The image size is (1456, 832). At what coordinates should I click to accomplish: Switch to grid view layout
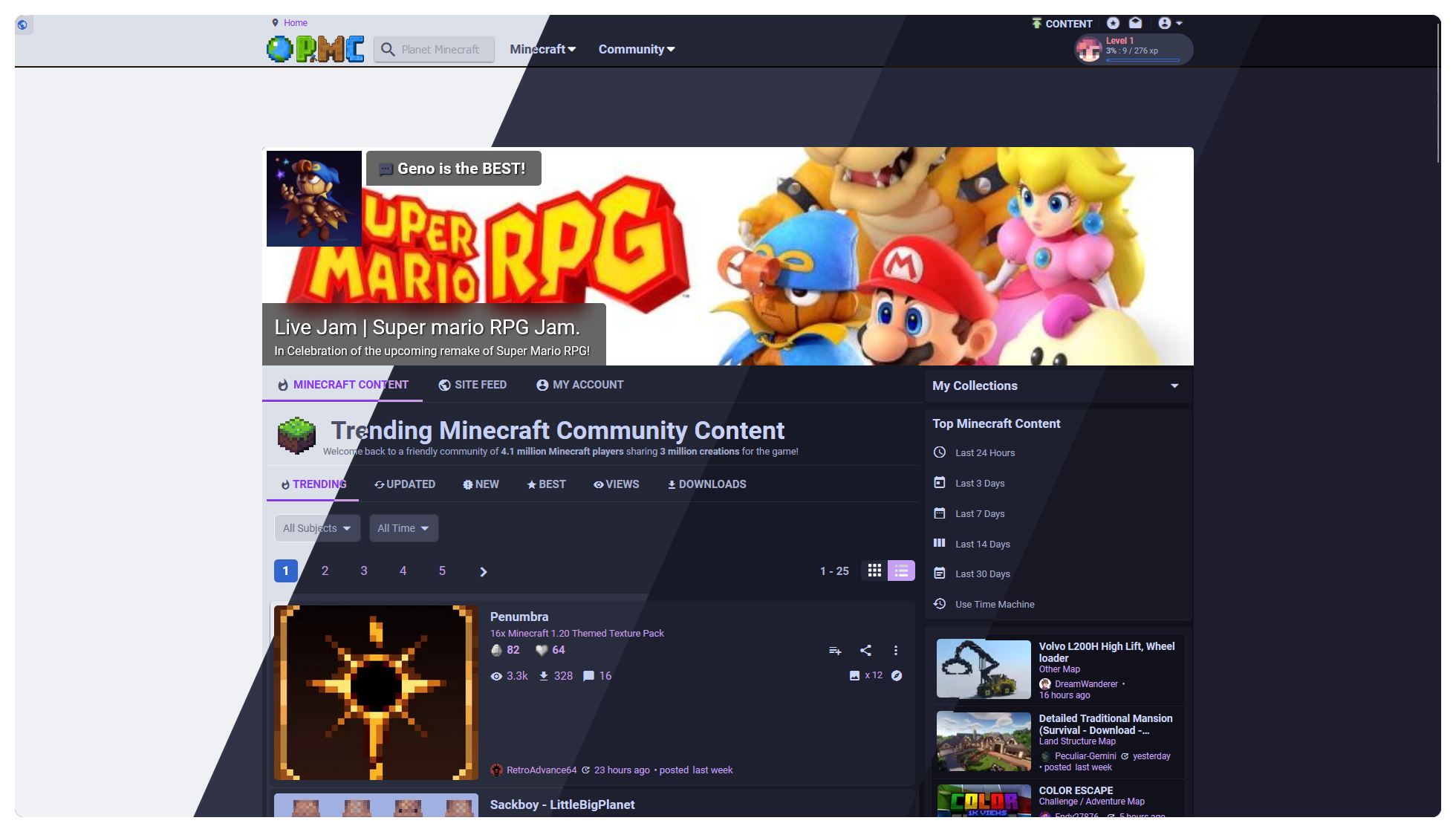[874, 571]
